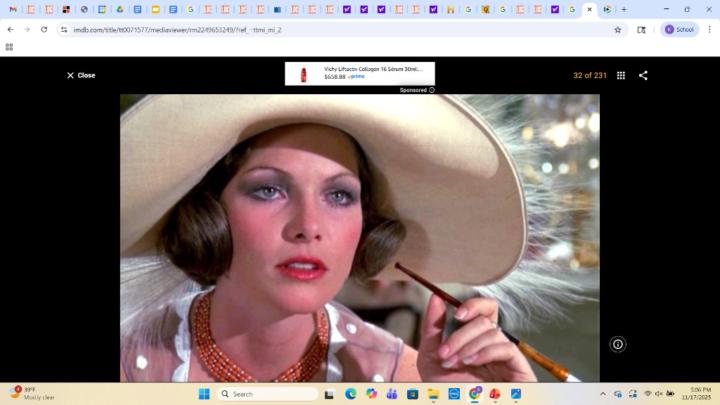Viewport: 720px width, 405px height.
Task: Show image info with the circled i icon
Action: [x=617, y=344]
